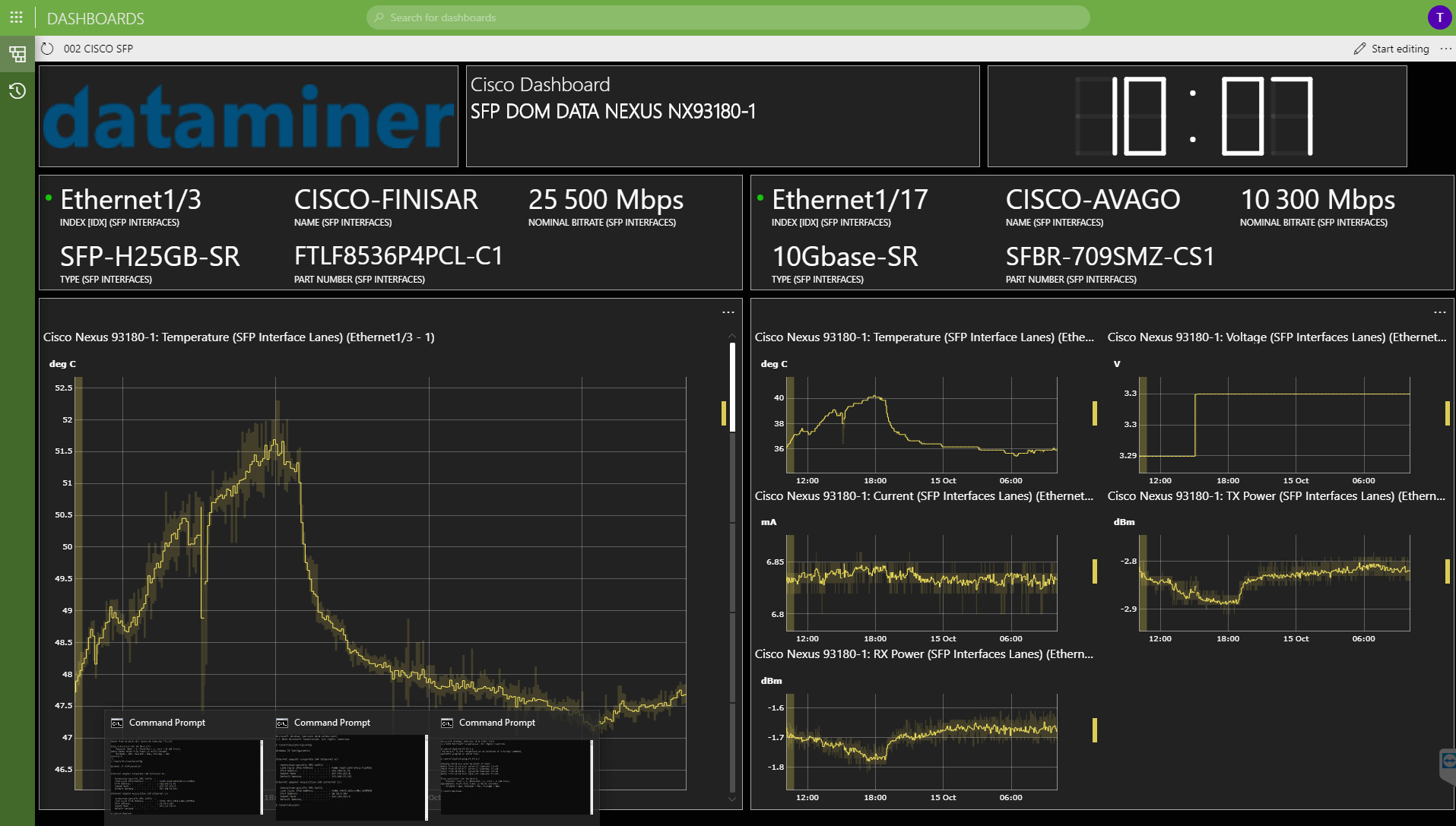
Task: Open the teal help widget on the right edge
Action: pos(1448,766)
